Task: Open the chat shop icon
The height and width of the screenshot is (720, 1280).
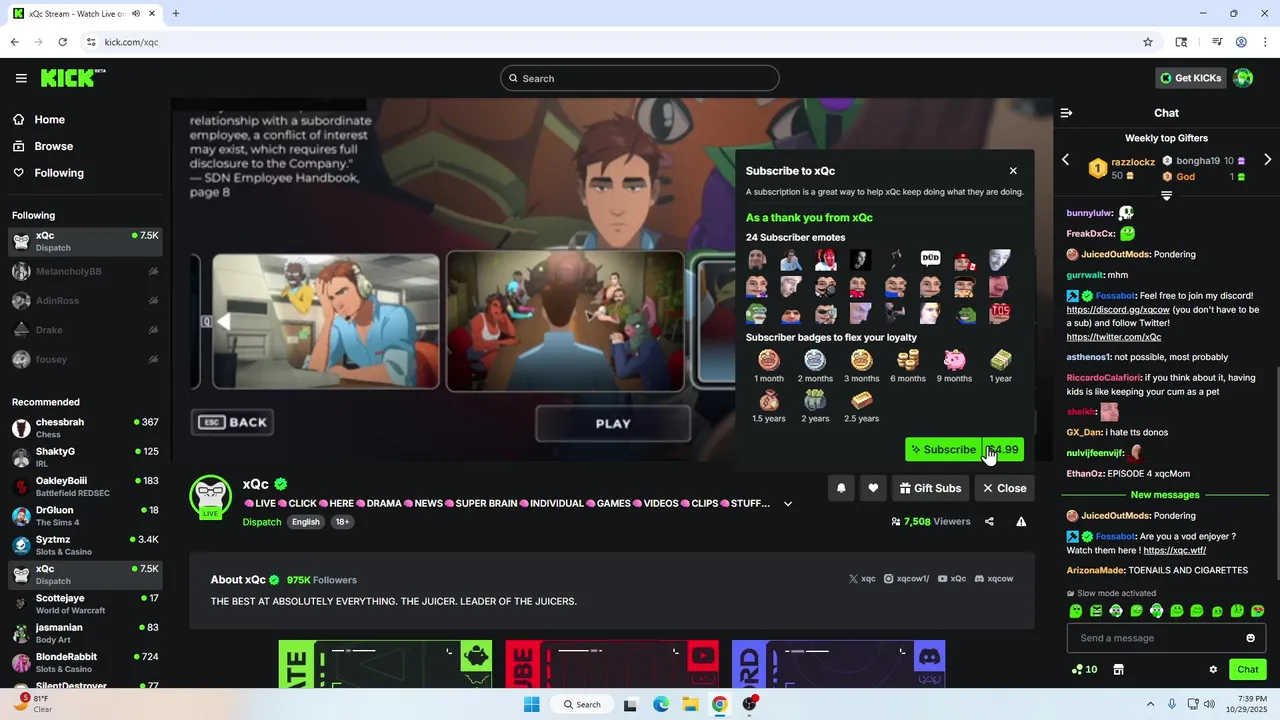Action: click(1118, 670)
